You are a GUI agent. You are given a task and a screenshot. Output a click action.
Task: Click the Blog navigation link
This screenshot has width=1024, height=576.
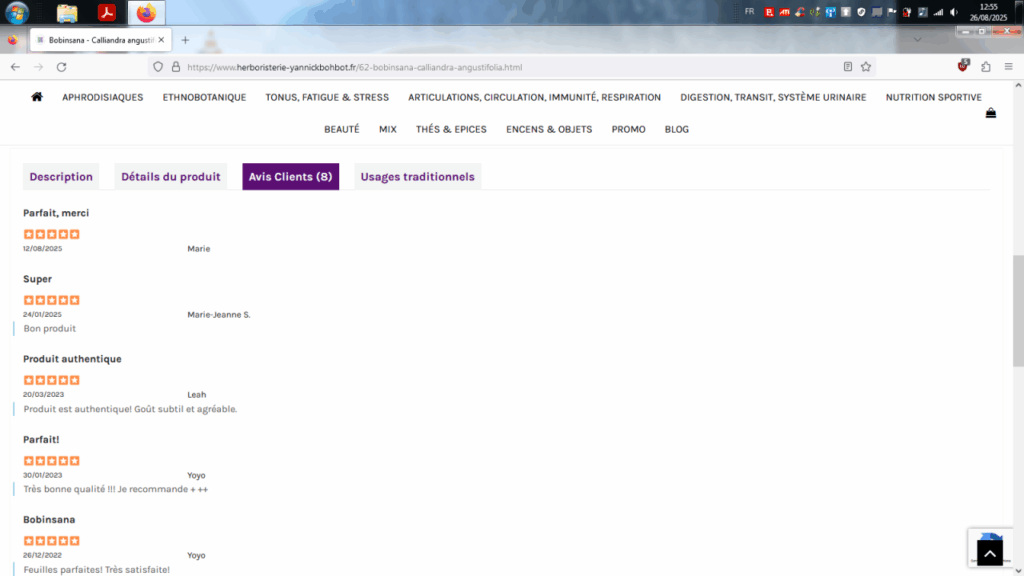click(676, 129)
